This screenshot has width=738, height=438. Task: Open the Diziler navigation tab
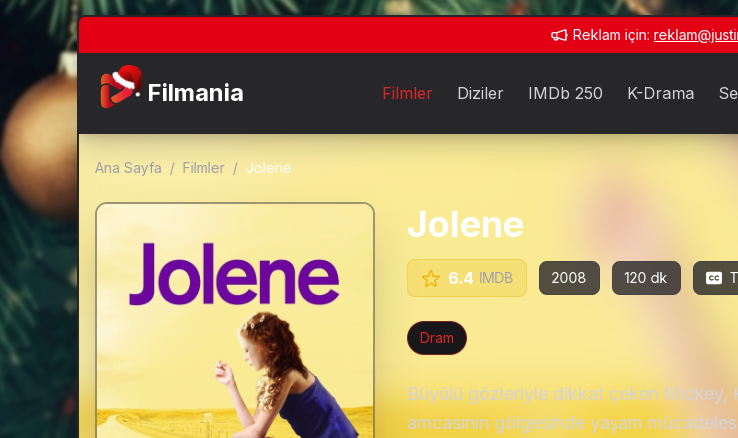480,93
